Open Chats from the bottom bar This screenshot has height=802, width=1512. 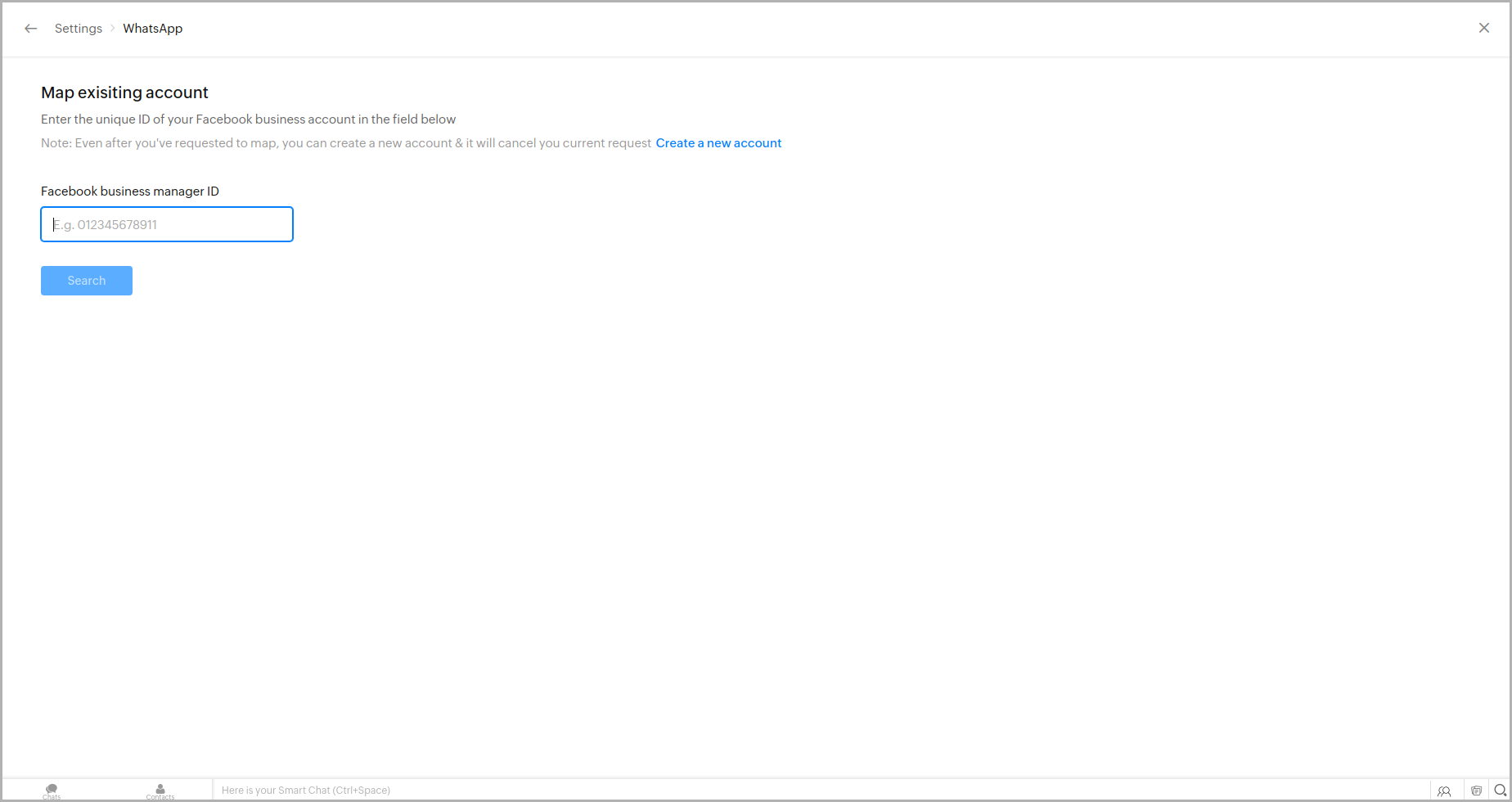coord(52,791)
